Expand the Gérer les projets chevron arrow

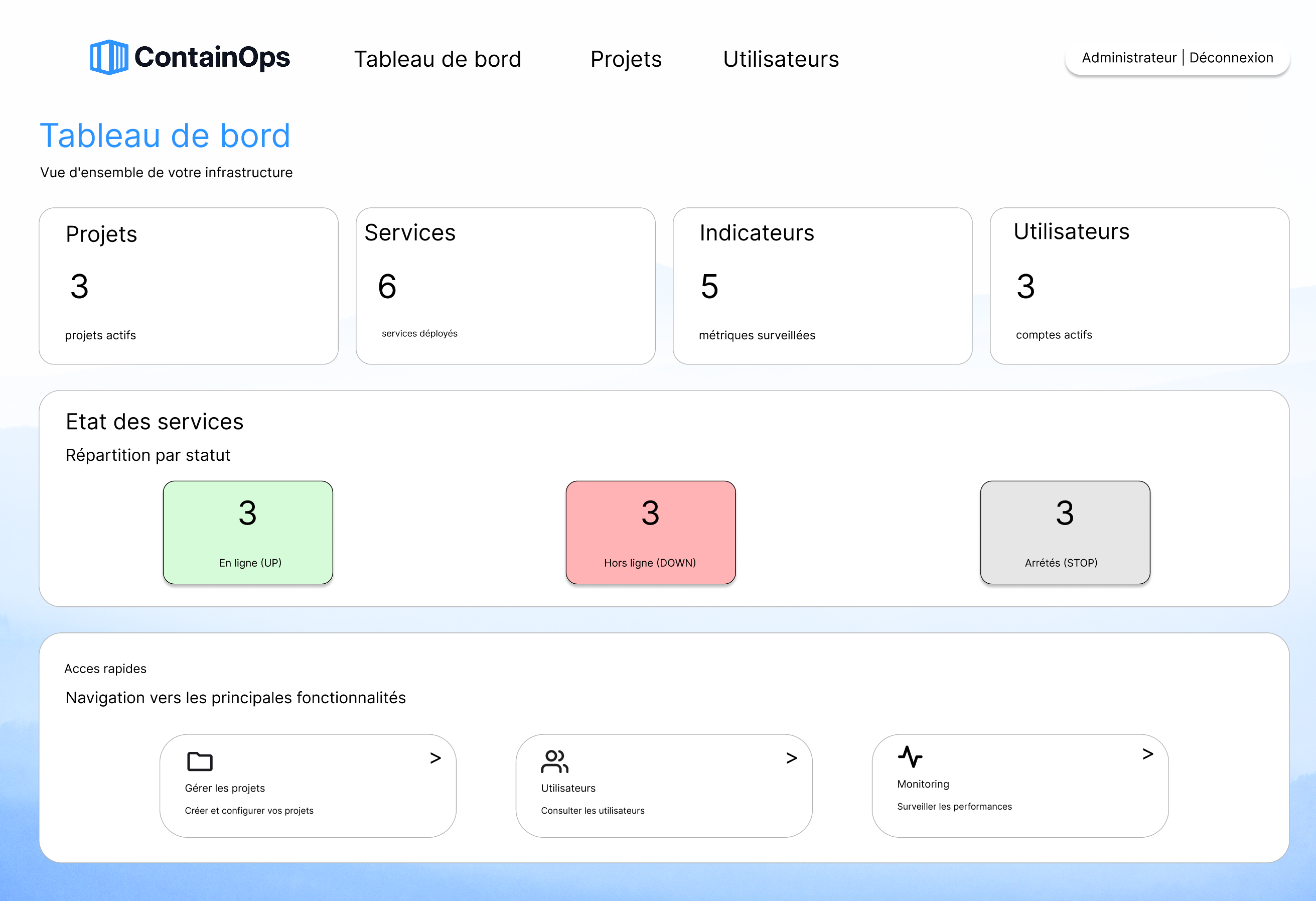pyautogui.click(x=435, y=758)
